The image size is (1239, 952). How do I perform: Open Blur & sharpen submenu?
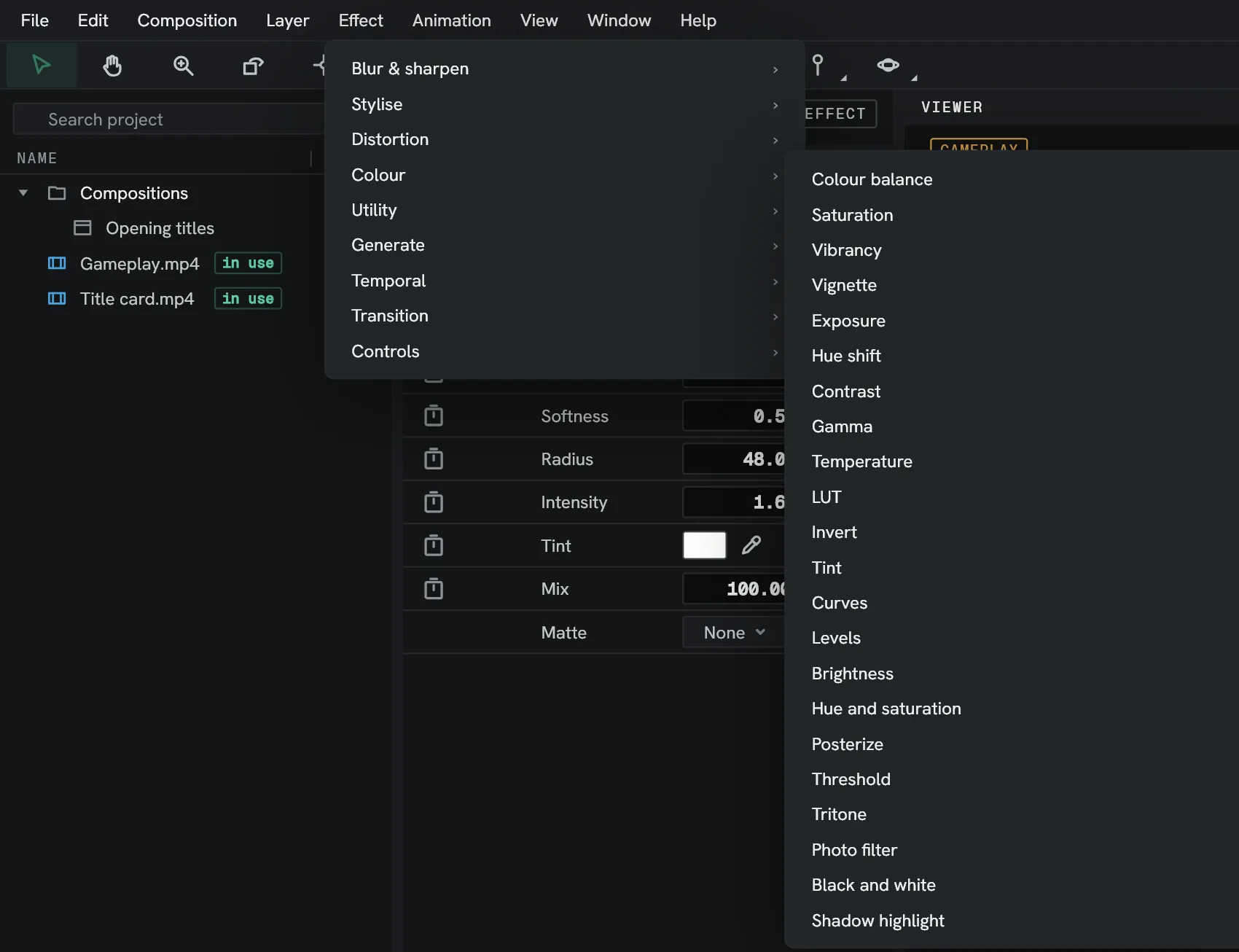coord(565,69)
